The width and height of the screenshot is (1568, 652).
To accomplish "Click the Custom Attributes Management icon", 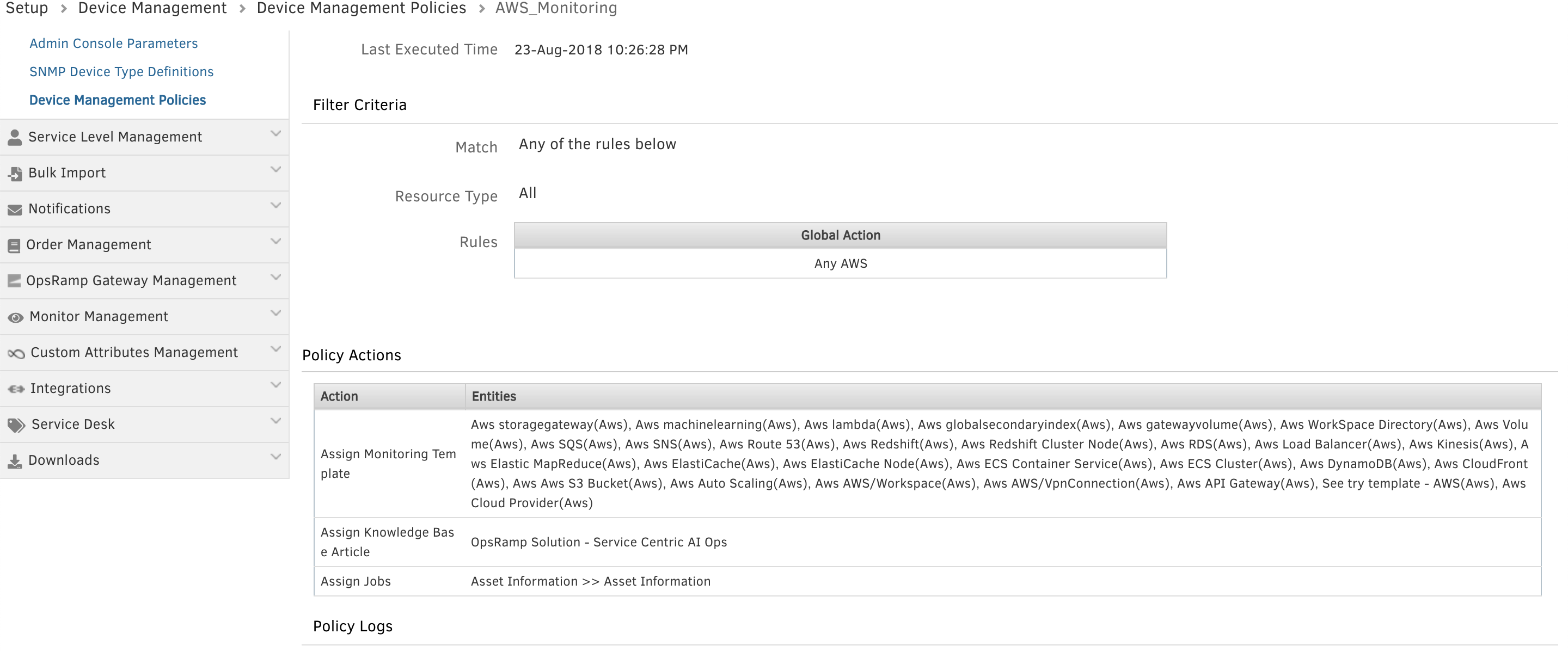I will tap(16, 352).
